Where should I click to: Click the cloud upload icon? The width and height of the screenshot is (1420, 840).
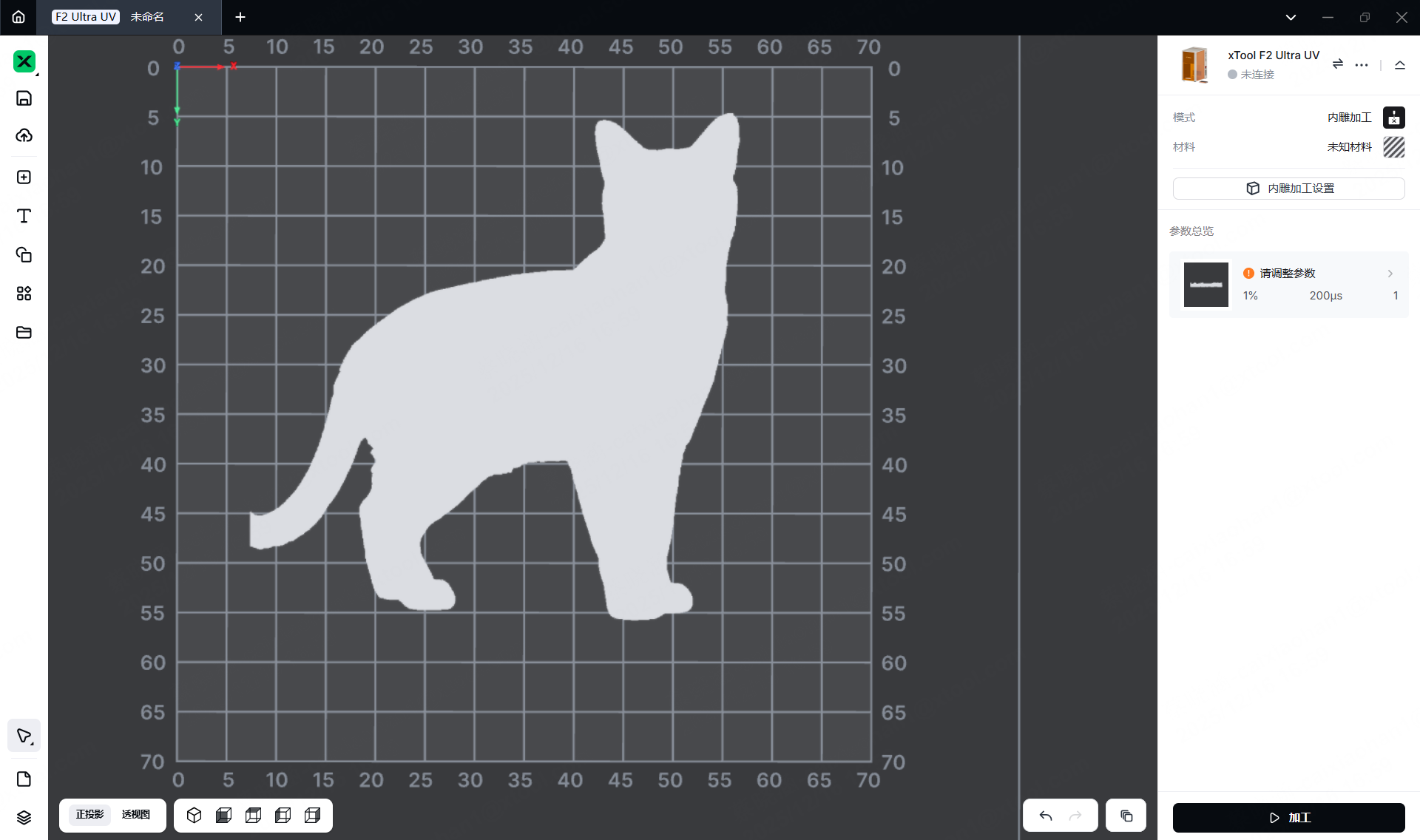click(x=24, y=135)
